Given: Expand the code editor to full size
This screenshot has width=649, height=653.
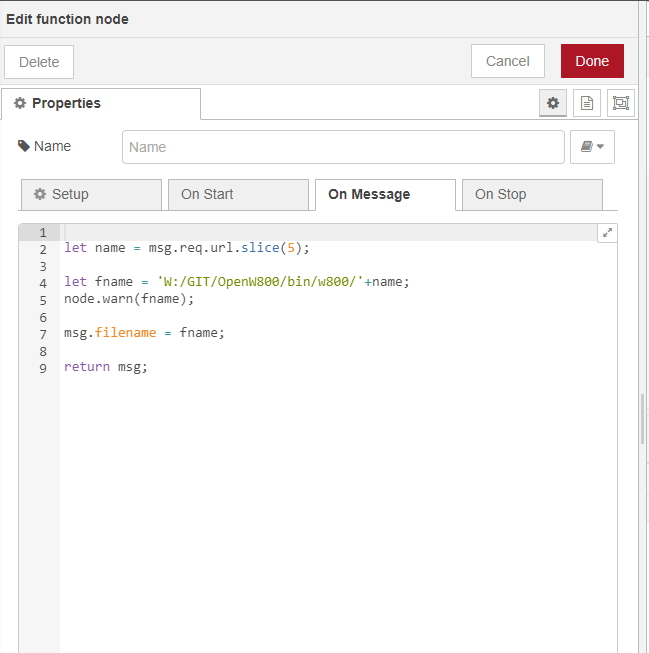Looking at the screenshot, I should pos(606,233).
